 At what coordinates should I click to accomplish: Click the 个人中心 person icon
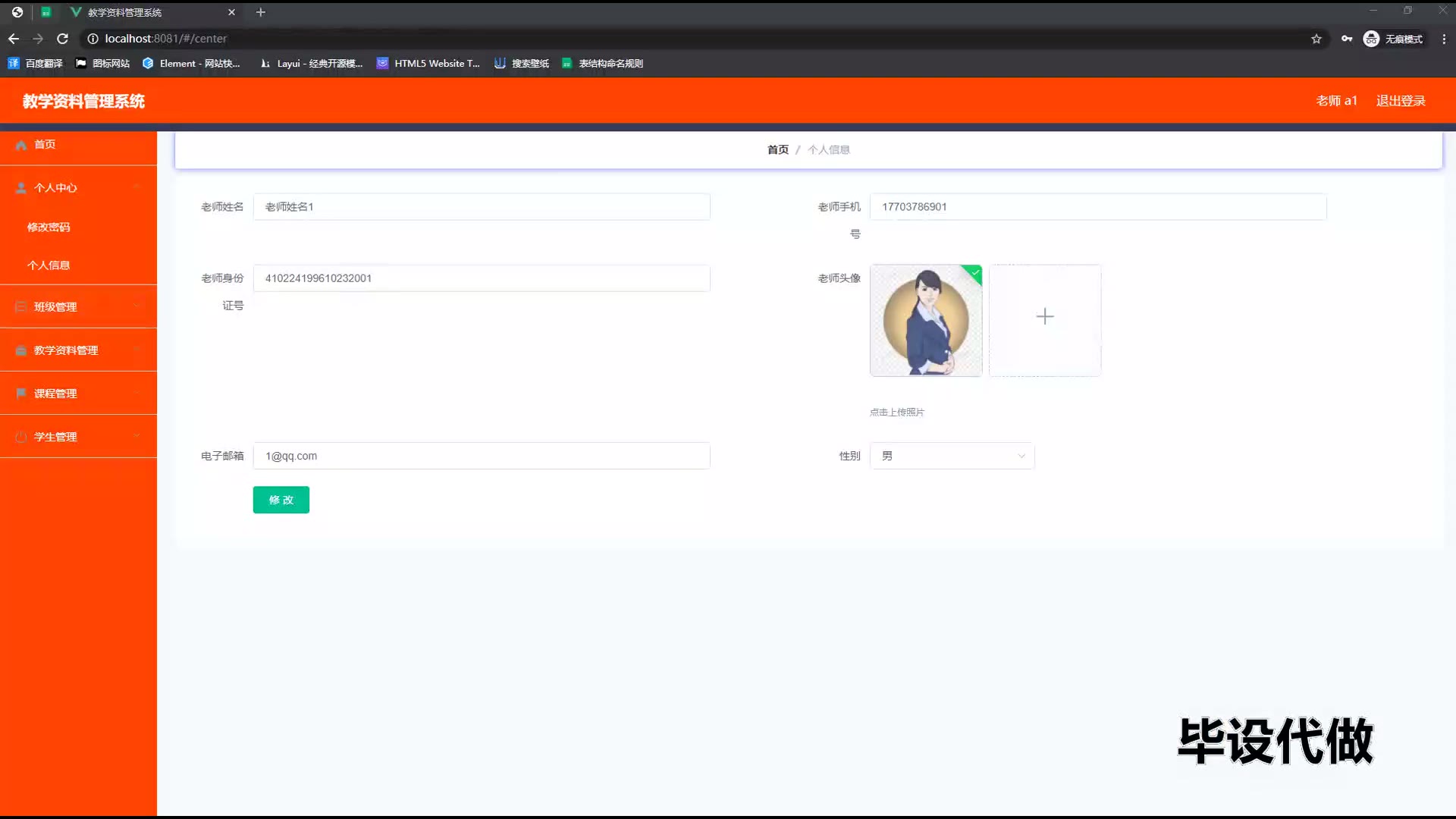pos(21,187)
